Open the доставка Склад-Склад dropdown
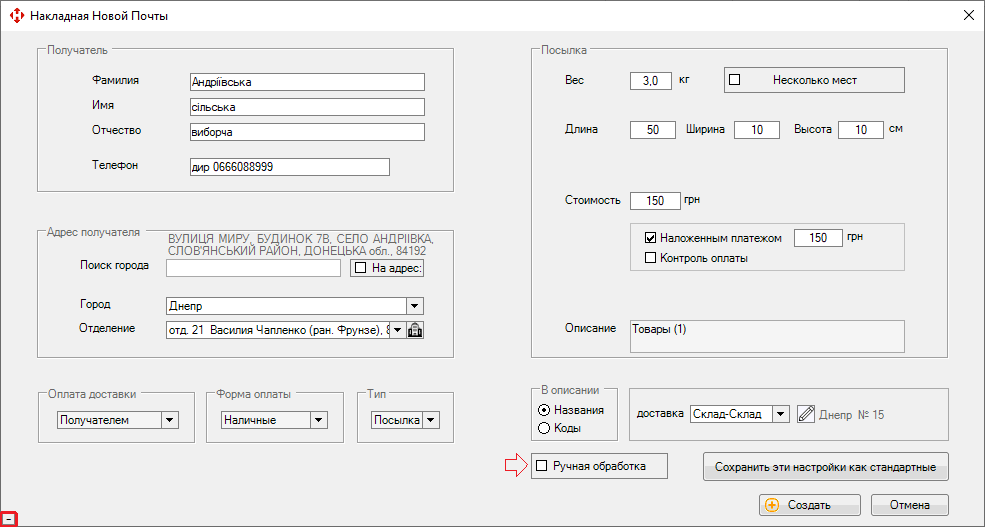This screenshot has height=527, width=985. [x=780, y=414]
